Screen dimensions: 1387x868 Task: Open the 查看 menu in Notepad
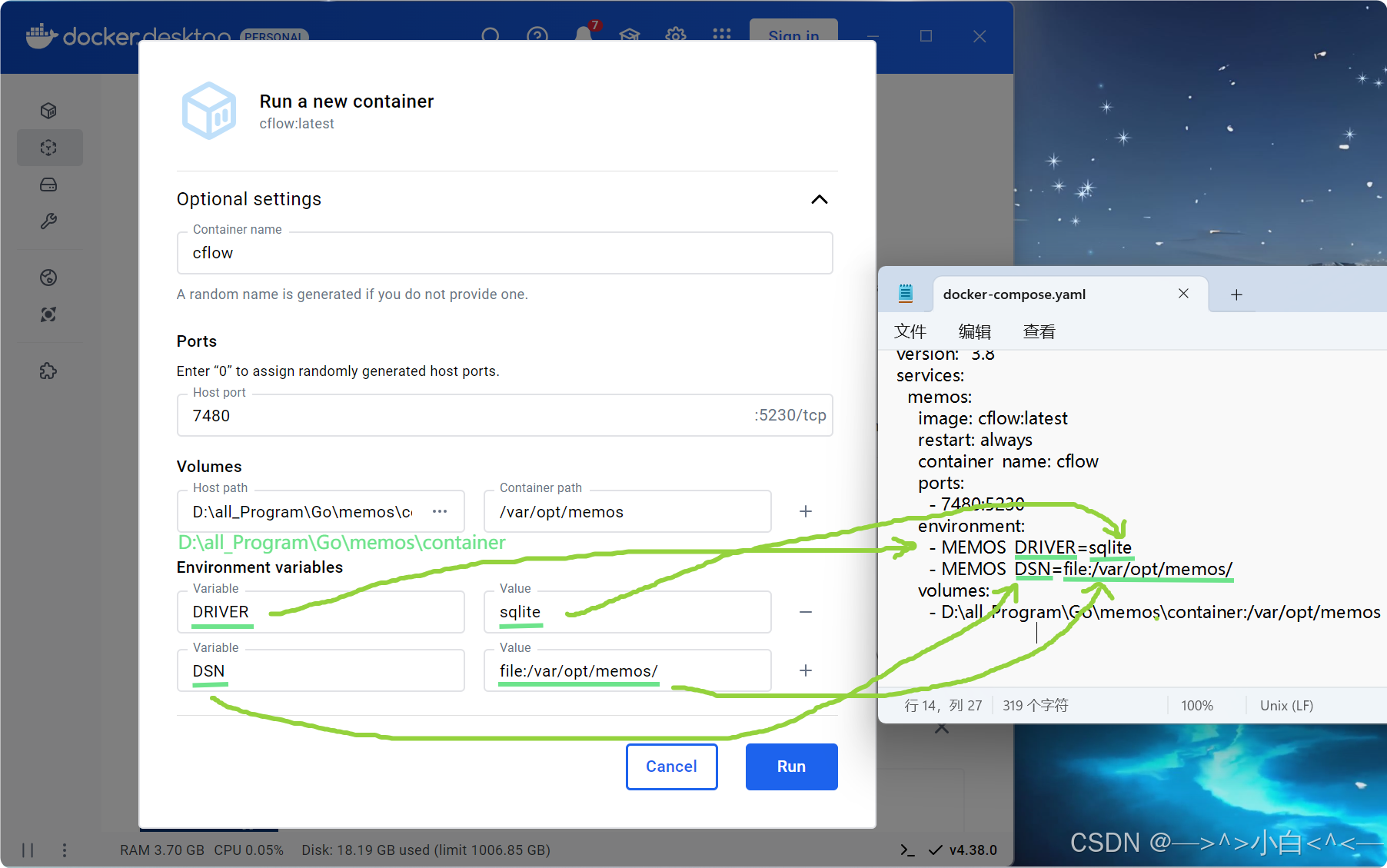pos(1039,331)
